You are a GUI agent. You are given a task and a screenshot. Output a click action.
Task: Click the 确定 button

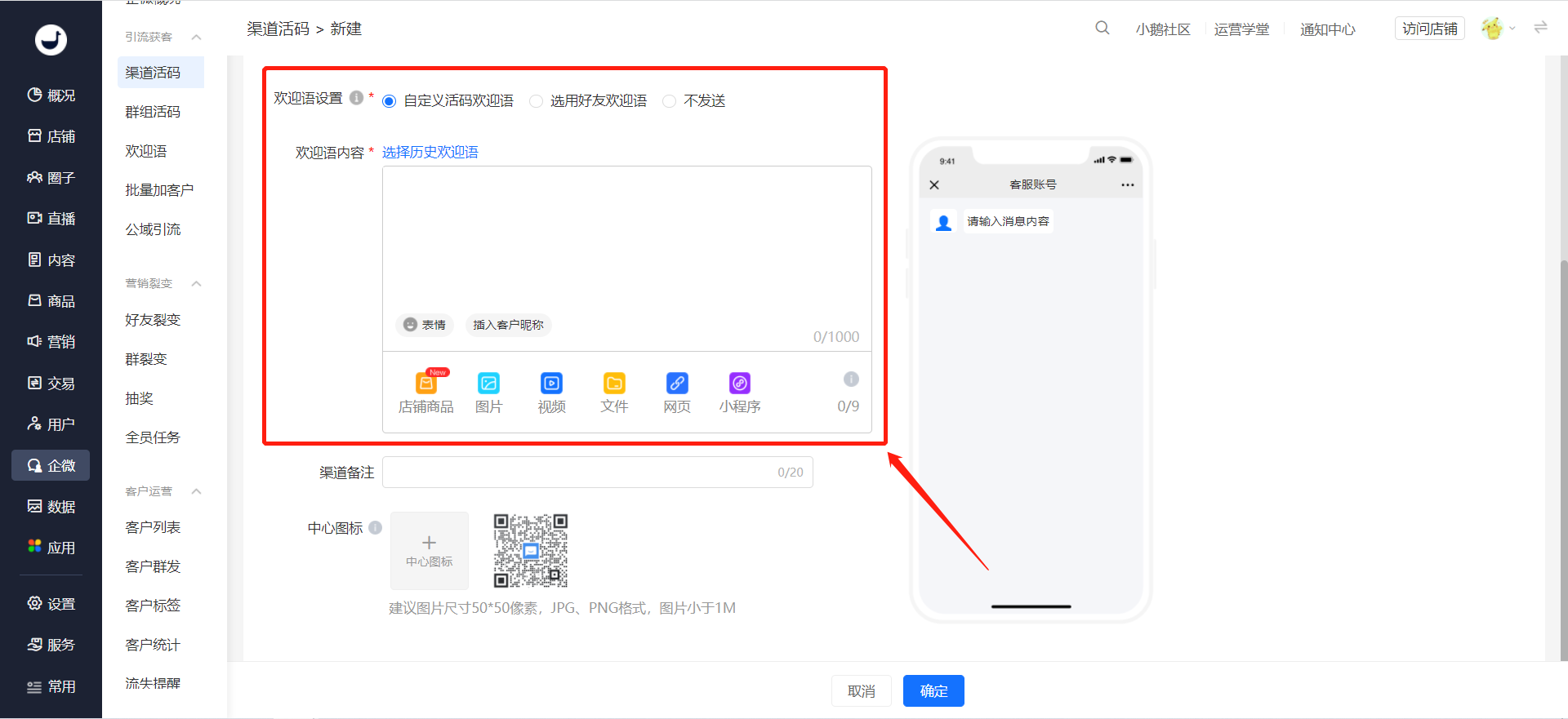933,691
